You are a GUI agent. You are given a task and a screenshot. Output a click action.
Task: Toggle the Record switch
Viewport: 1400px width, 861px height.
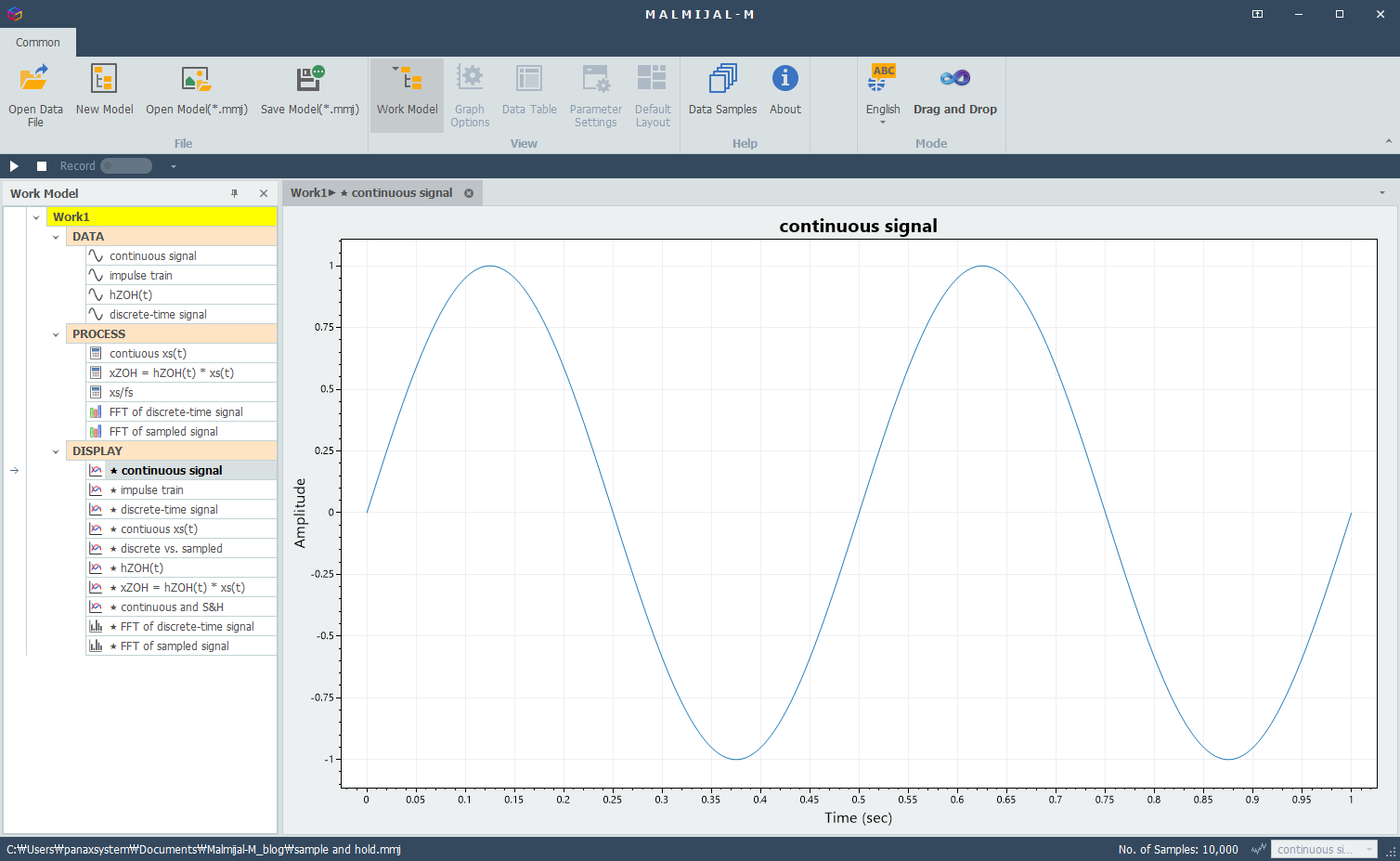[126, 166]
